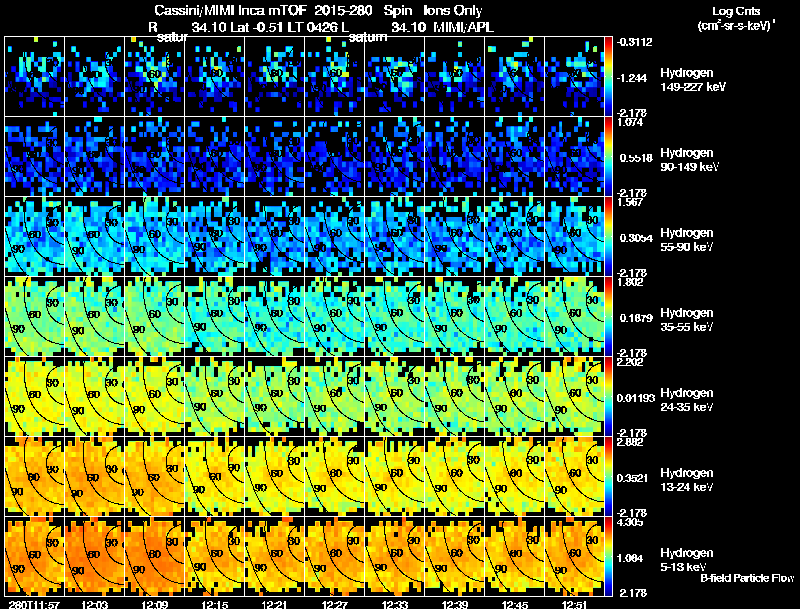Click the Log Cnts units heading
Viewport: 800px width, 609px height.
[x=736, y=12]
